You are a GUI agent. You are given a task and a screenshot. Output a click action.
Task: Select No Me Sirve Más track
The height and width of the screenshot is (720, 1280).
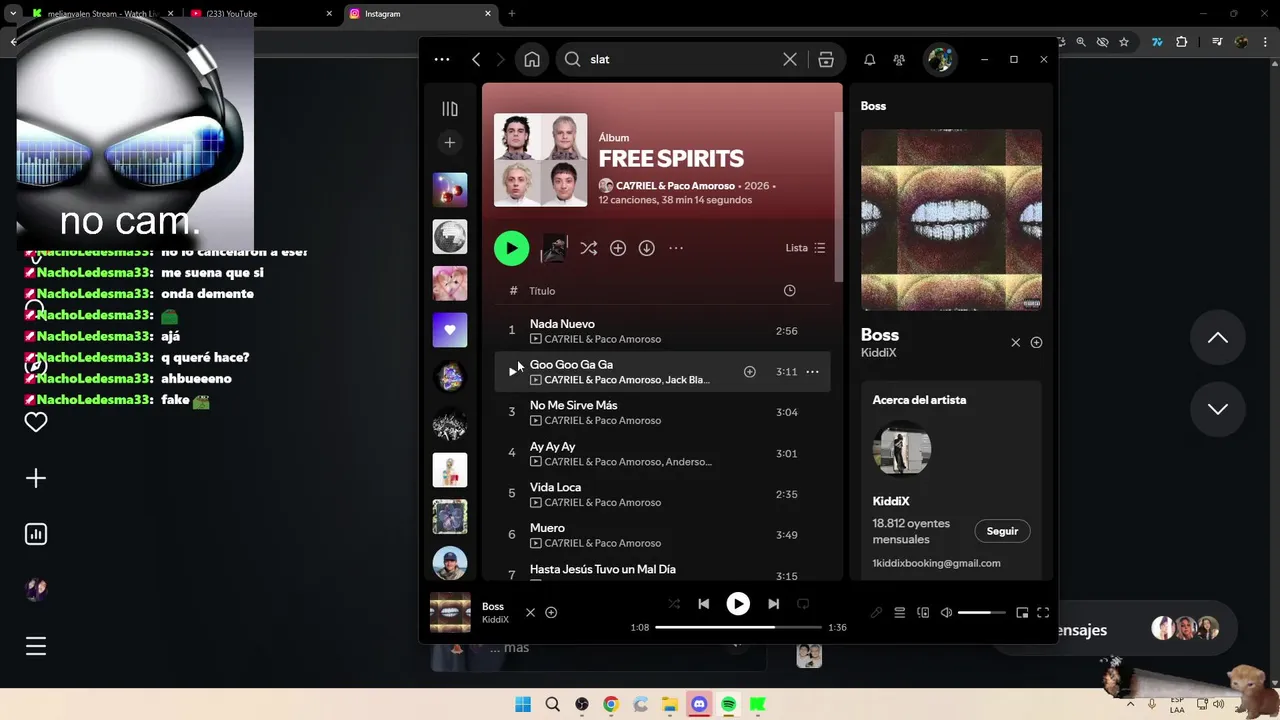662,412
